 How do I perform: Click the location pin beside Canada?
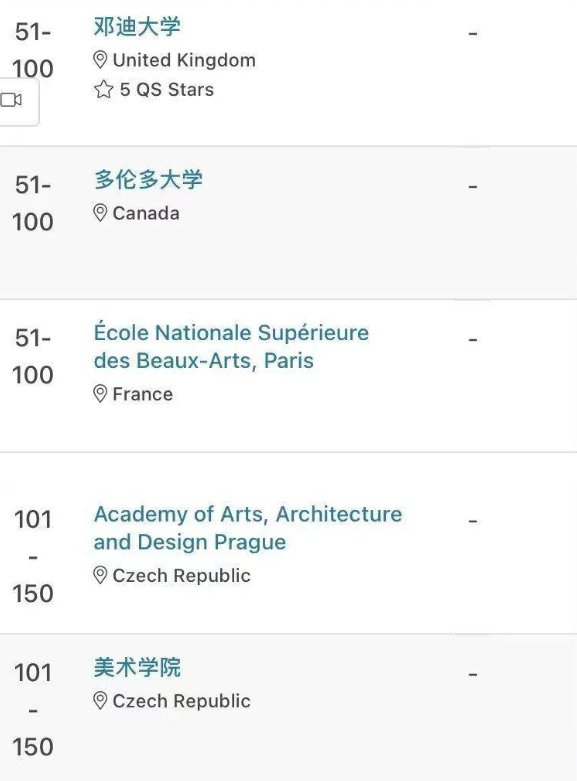100,213
